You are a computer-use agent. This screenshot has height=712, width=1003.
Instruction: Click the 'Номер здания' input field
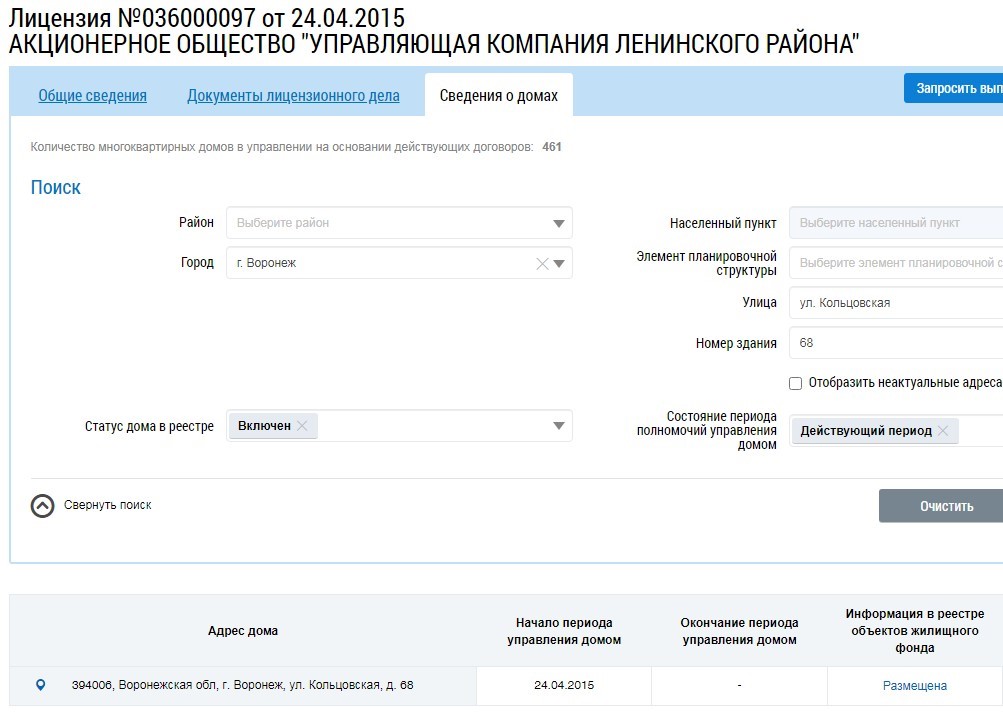click(895, 343)
